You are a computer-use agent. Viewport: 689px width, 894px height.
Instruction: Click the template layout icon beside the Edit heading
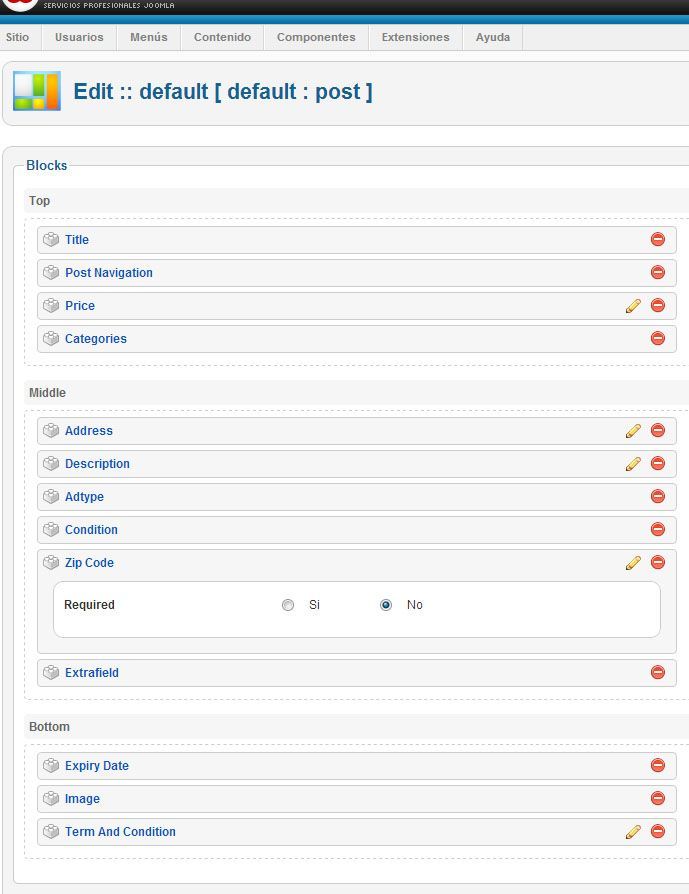(37, 91)
